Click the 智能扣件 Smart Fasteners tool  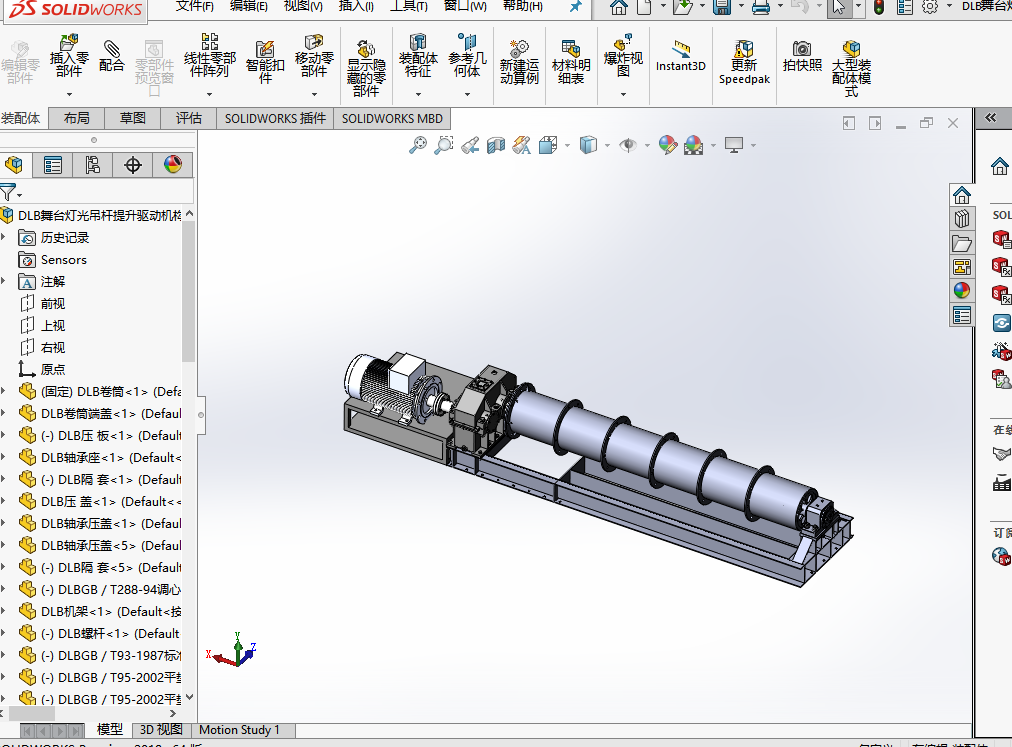point(265,63)
